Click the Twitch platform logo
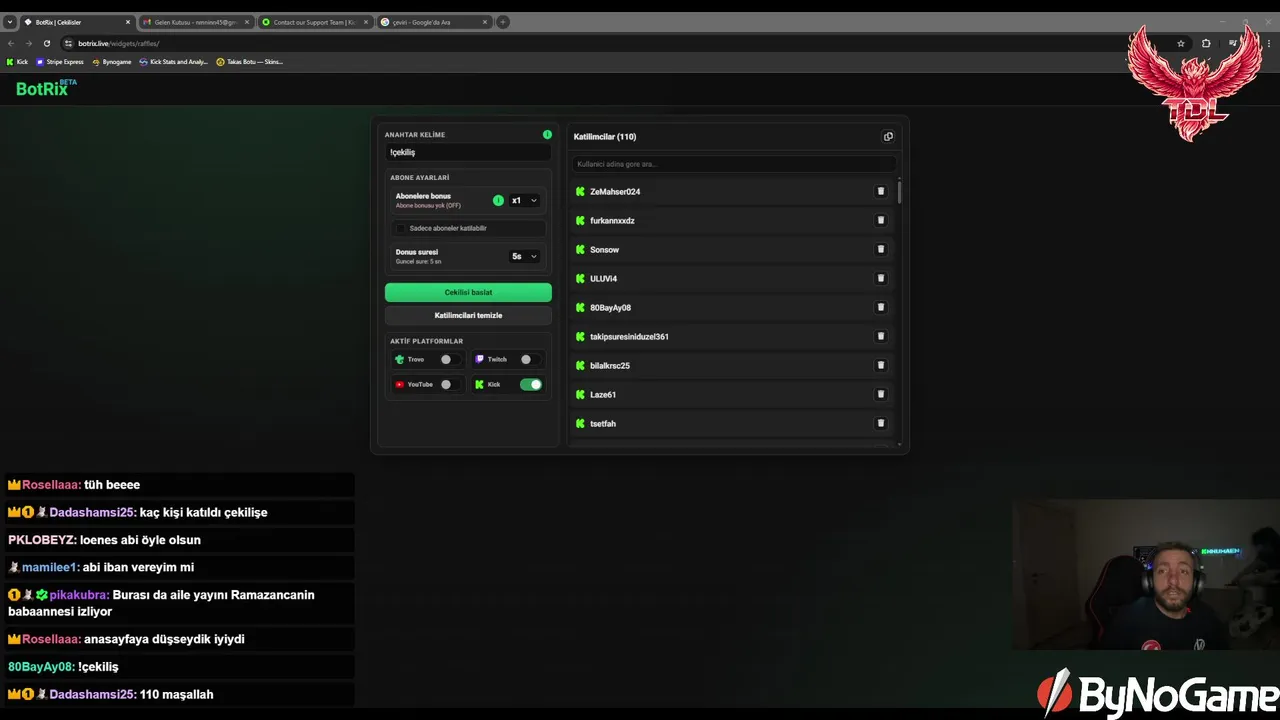 [x=480, y=359]
